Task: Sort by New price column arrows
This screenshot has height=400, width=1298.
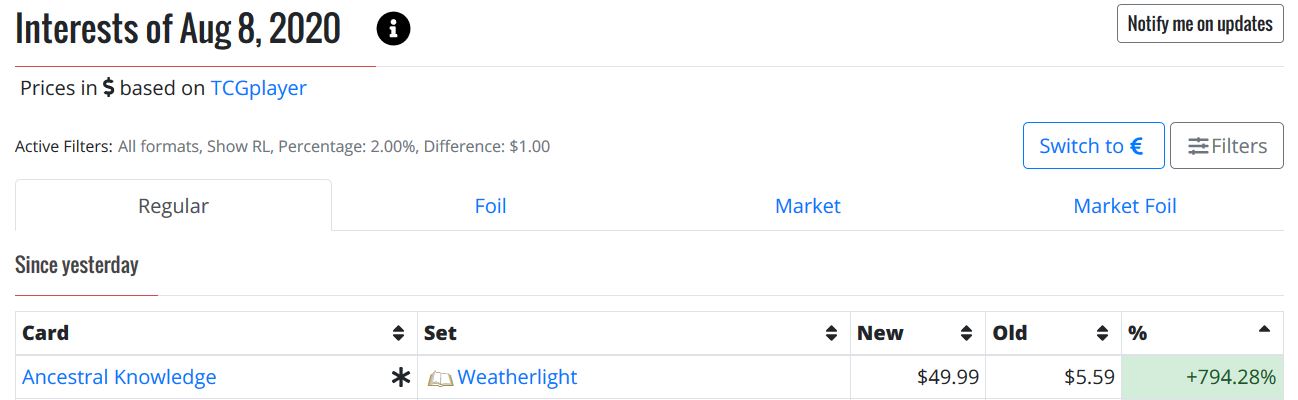Action: 966,334
